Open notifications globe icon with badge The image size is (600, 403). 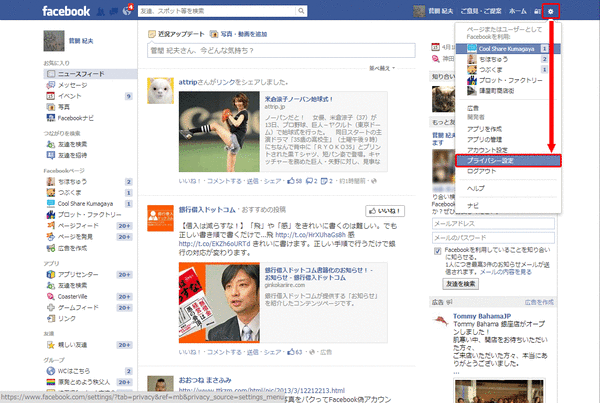[x=127, y=11]
